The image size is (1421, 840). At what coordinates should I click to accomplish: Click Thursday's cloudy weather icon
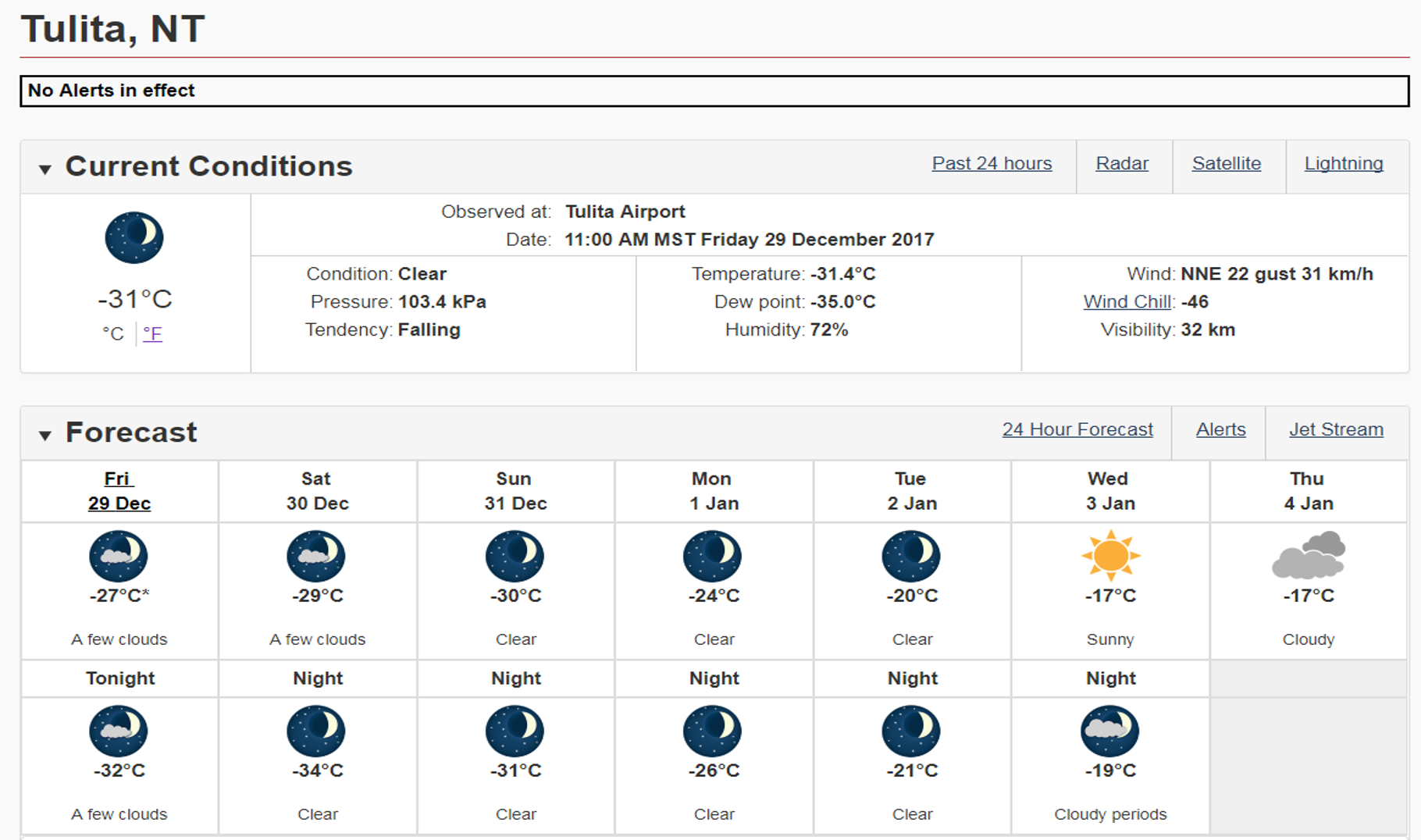(1309, 555)
